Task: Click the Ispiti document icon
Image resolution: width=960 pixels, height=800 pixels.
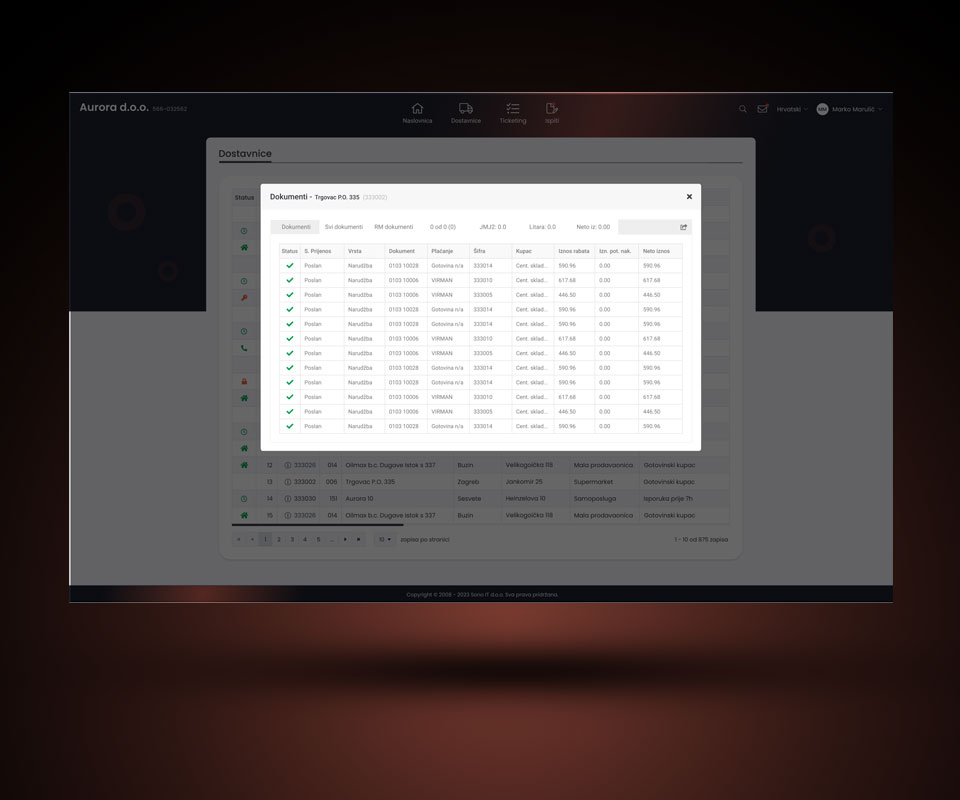Action: coord(552,109)
